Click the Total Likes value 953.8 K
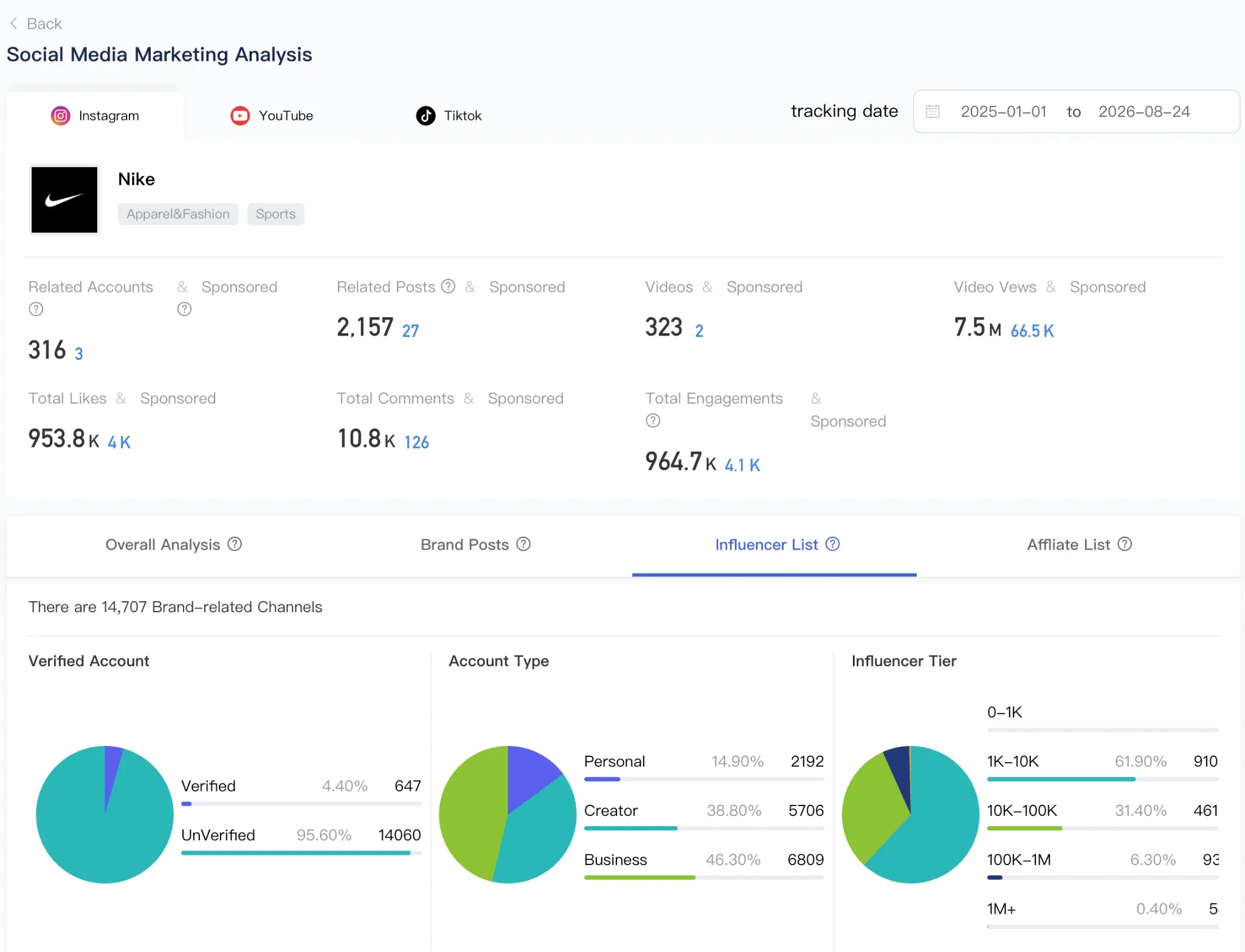Image resolution: width=1245 pixels, height=952 pixels. click(64, 439)
